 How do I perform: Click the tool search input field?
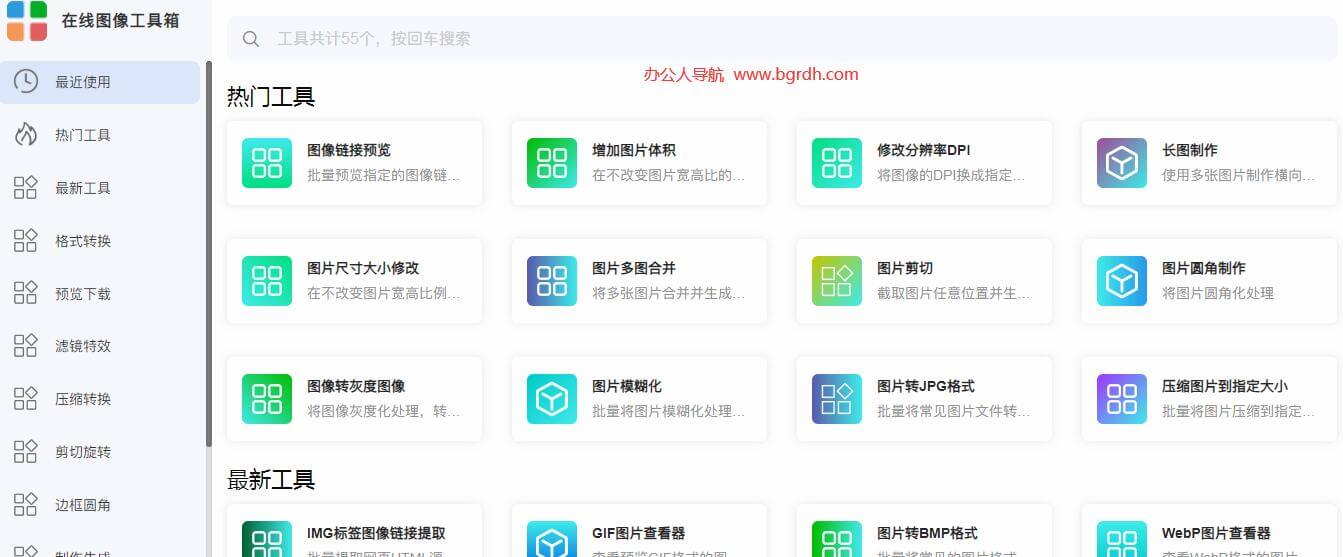pos(782,39)
